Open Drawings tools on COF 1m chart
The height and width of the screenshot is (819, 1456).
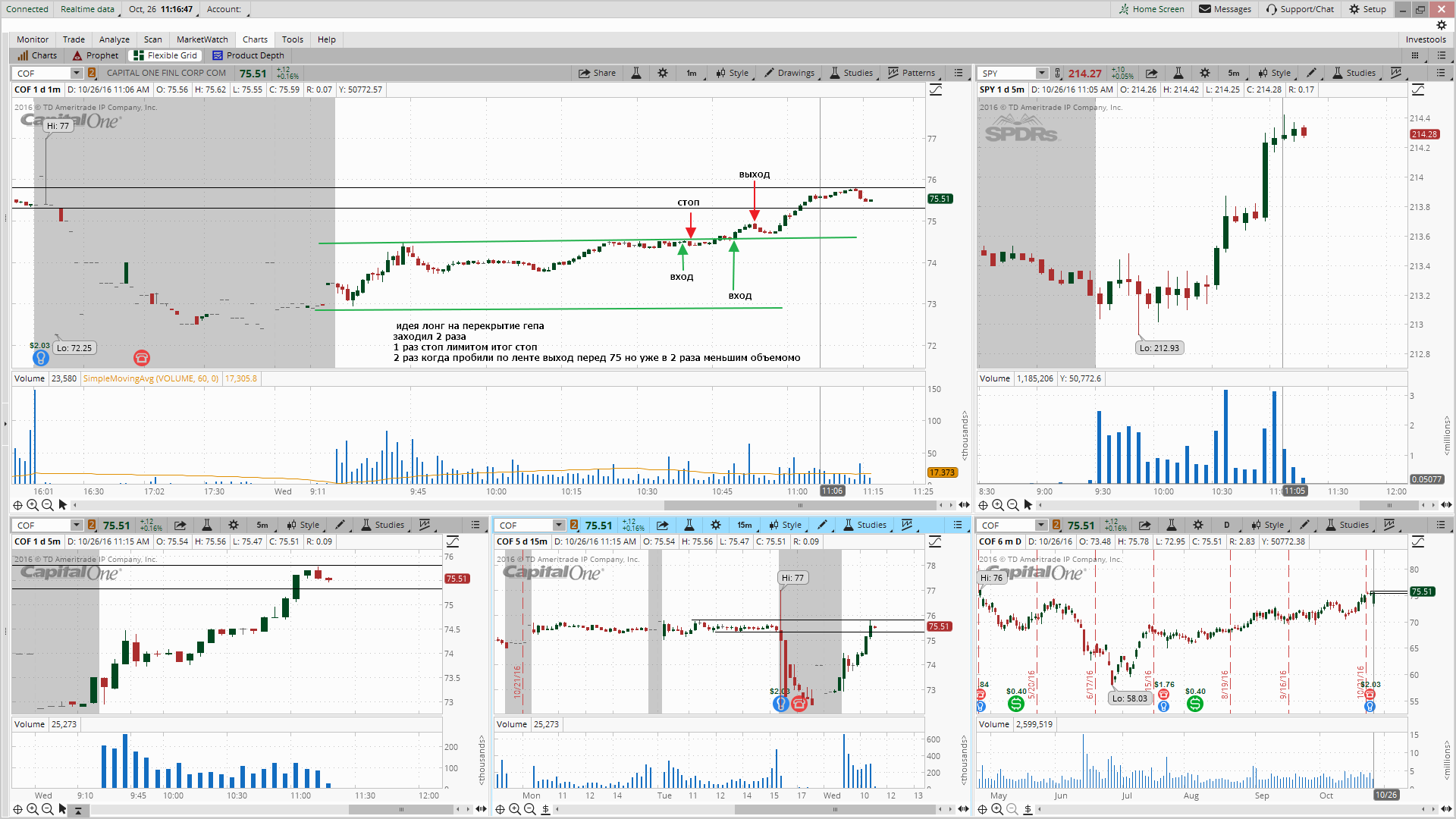(x=789, y=73)
